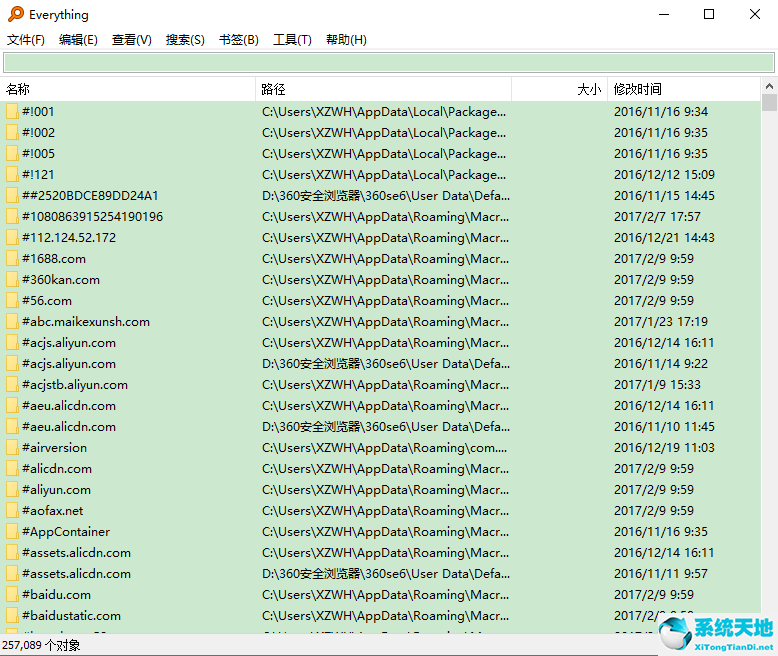Click folder icon beside #108086391525419​0196

pos(12,216)
